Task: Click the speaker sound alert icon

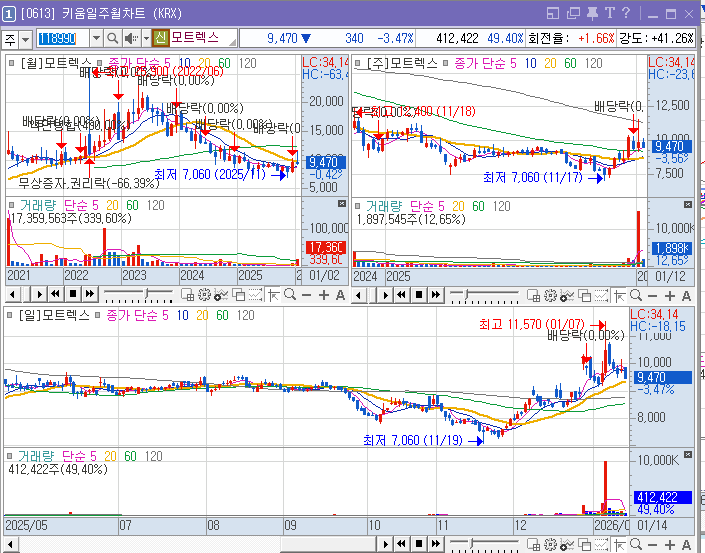Action: click(x=131, y=39)
